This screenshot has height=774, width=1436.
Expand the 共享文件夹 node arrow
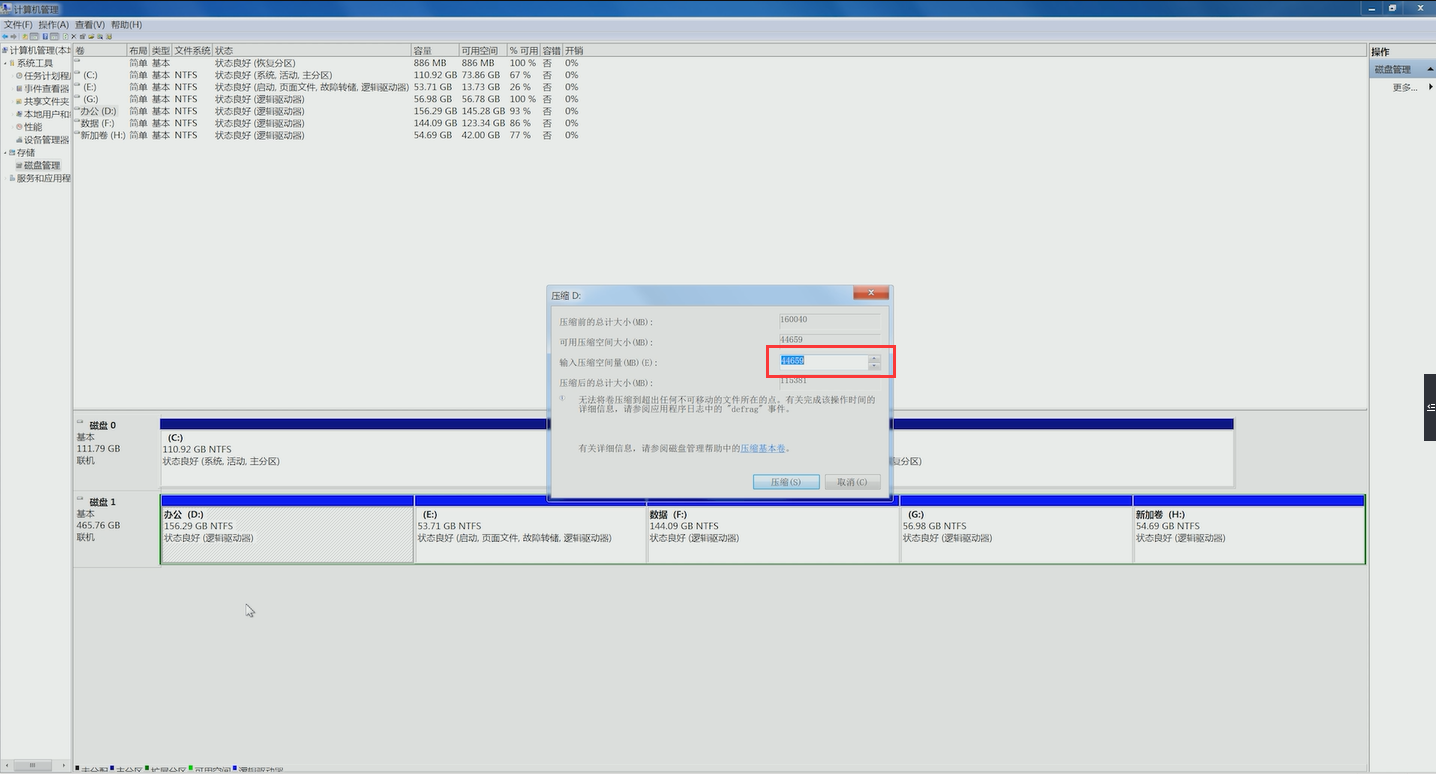(12, 101)
